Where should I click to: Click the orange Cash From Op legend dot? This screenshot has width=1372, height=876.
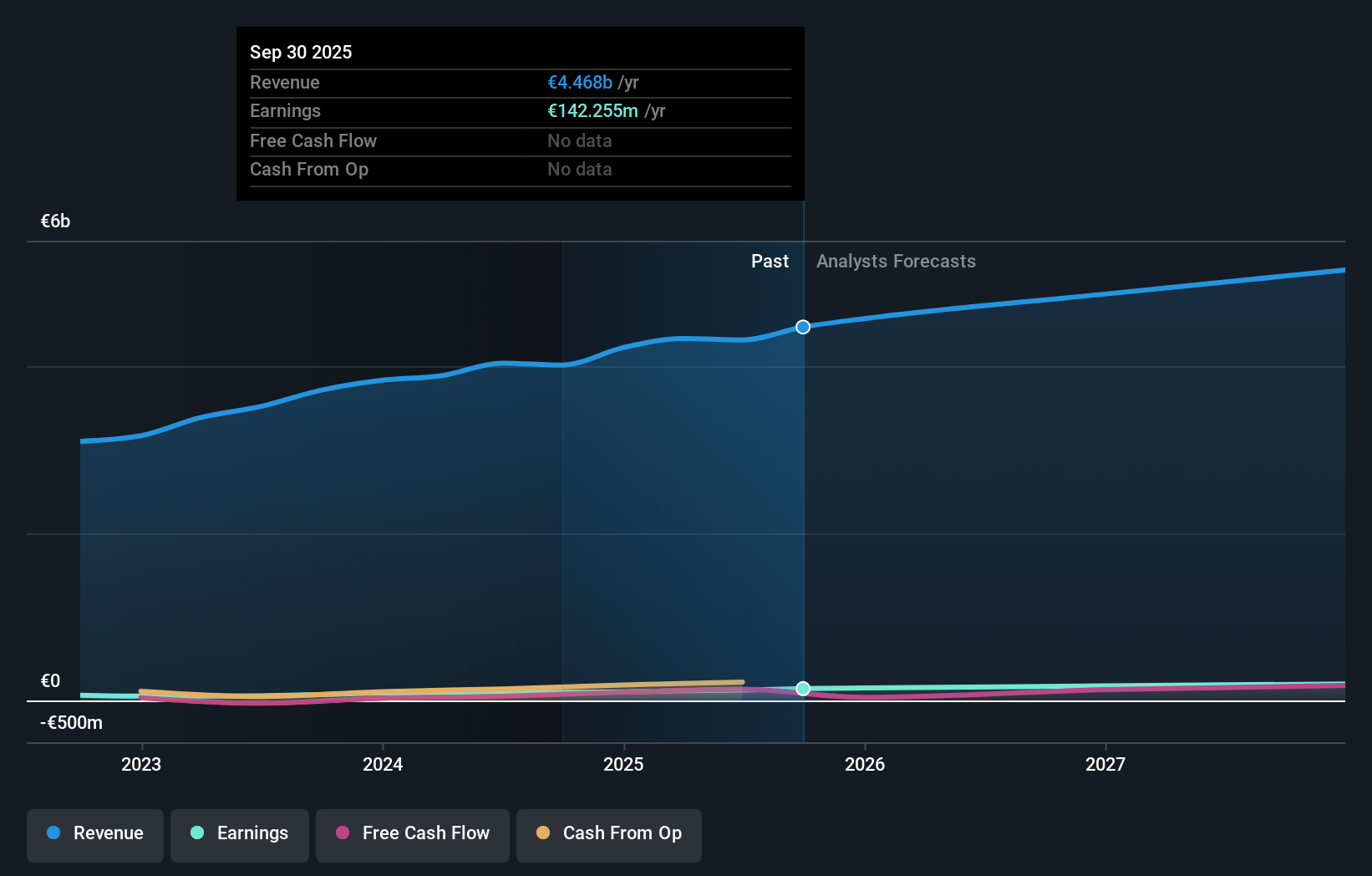544,833
